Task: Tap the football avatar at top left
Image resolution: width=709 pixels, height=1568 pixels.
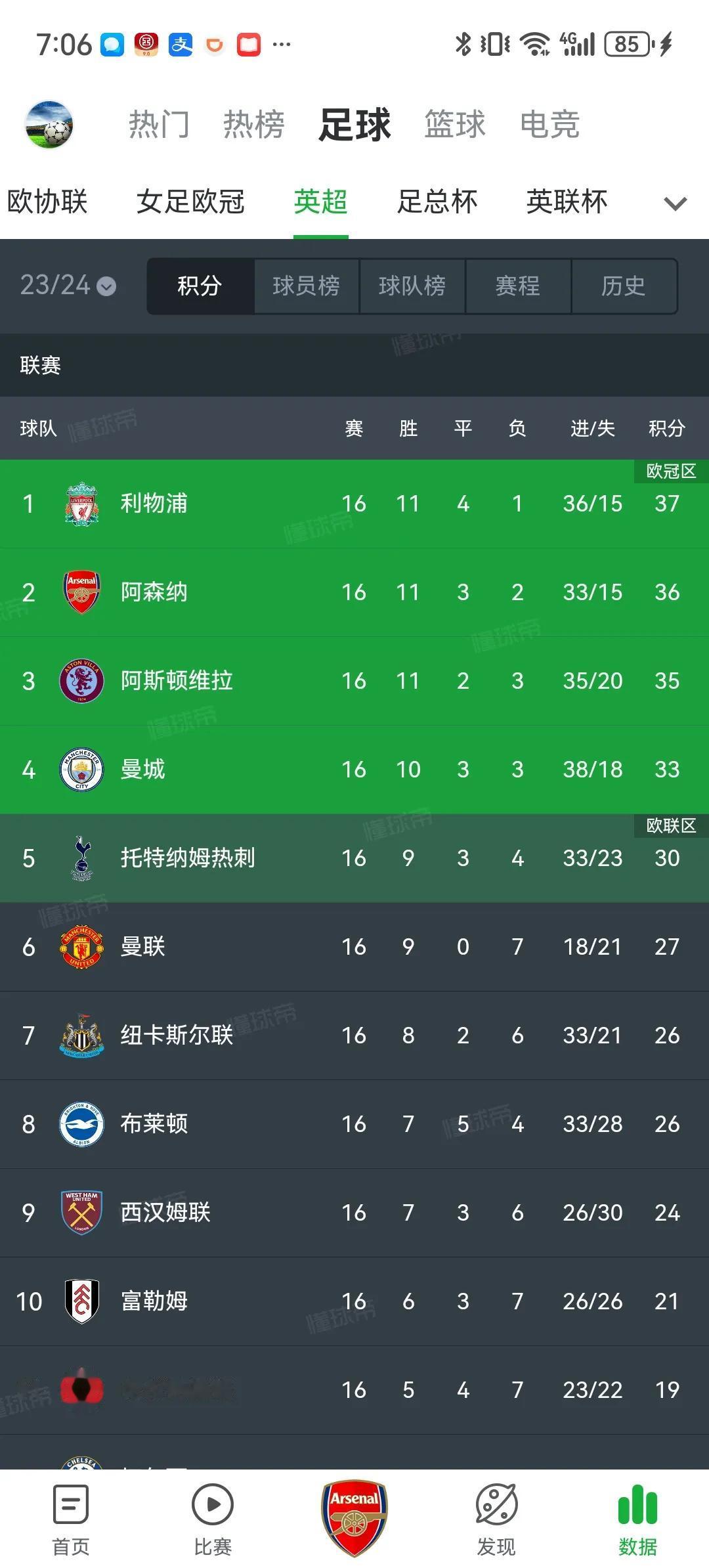Action: coord(49,126)
